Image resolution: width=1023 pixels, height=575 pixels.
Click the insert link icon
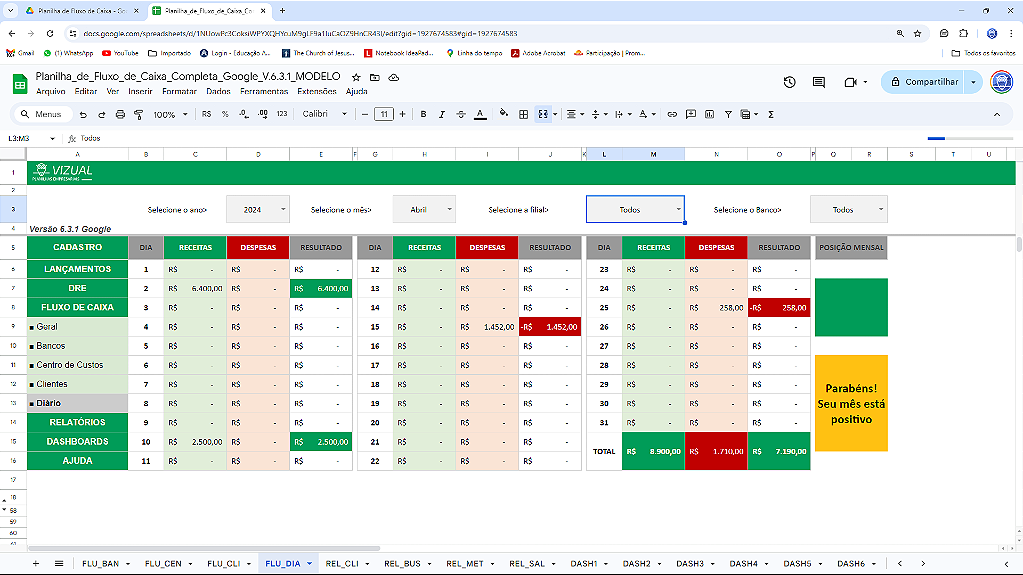pos(672,114)
